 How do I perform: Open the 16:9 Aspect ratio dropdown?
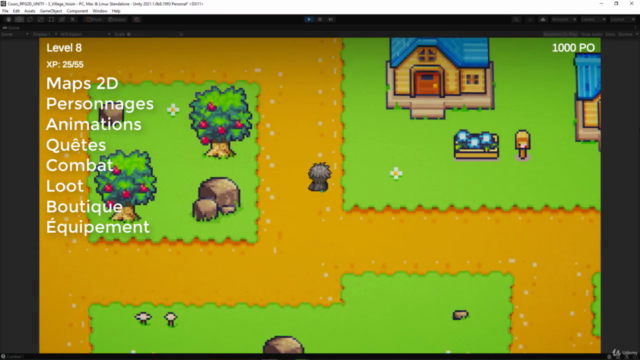[85, 34]
